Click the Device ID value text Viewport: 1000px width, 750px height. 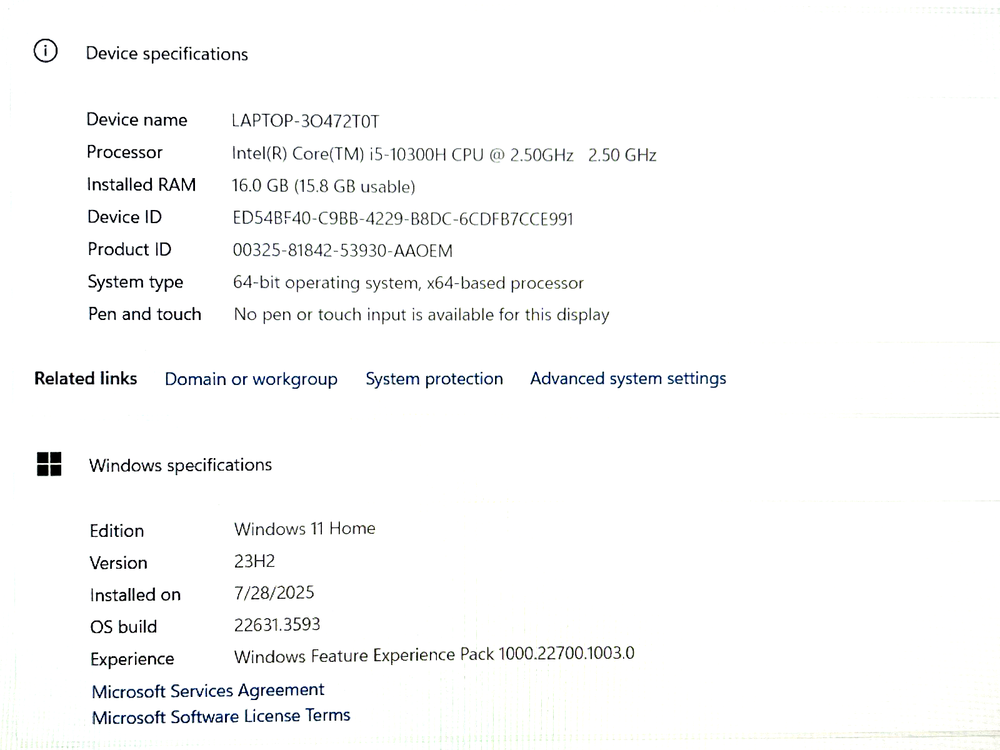(x=403, y=218)
